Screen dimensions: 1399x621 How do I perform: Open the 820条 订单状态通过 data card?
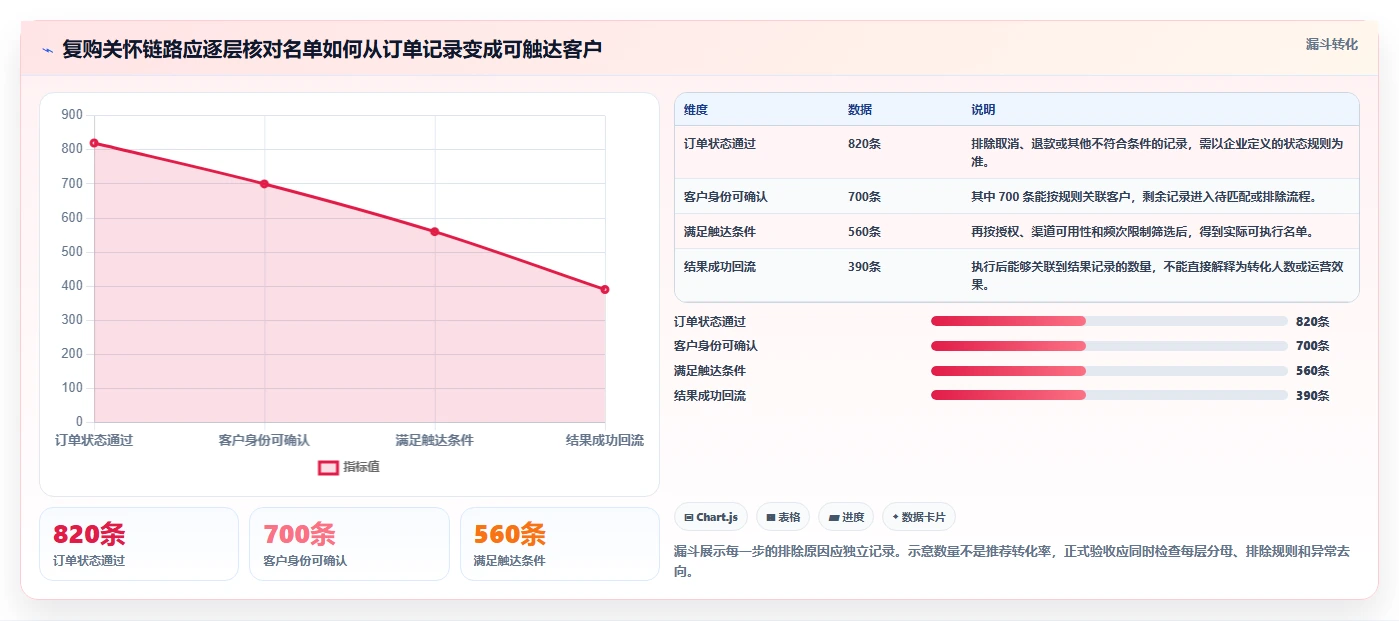point(139,544)
